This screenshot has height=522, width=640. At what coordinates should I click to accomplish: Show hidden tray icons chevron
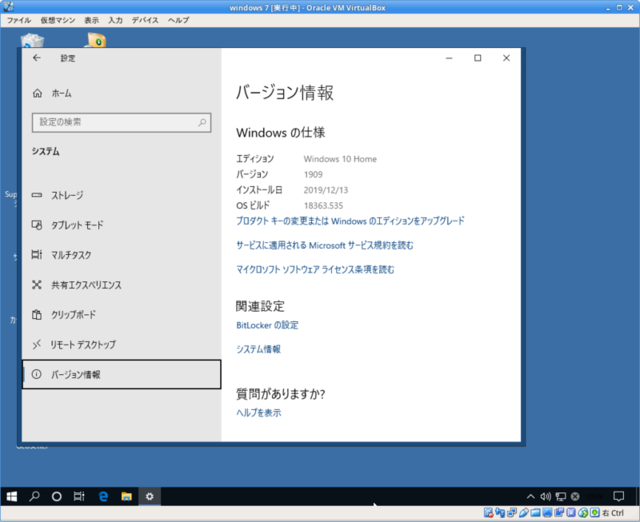pyautogui.click(x=531, y=496)
